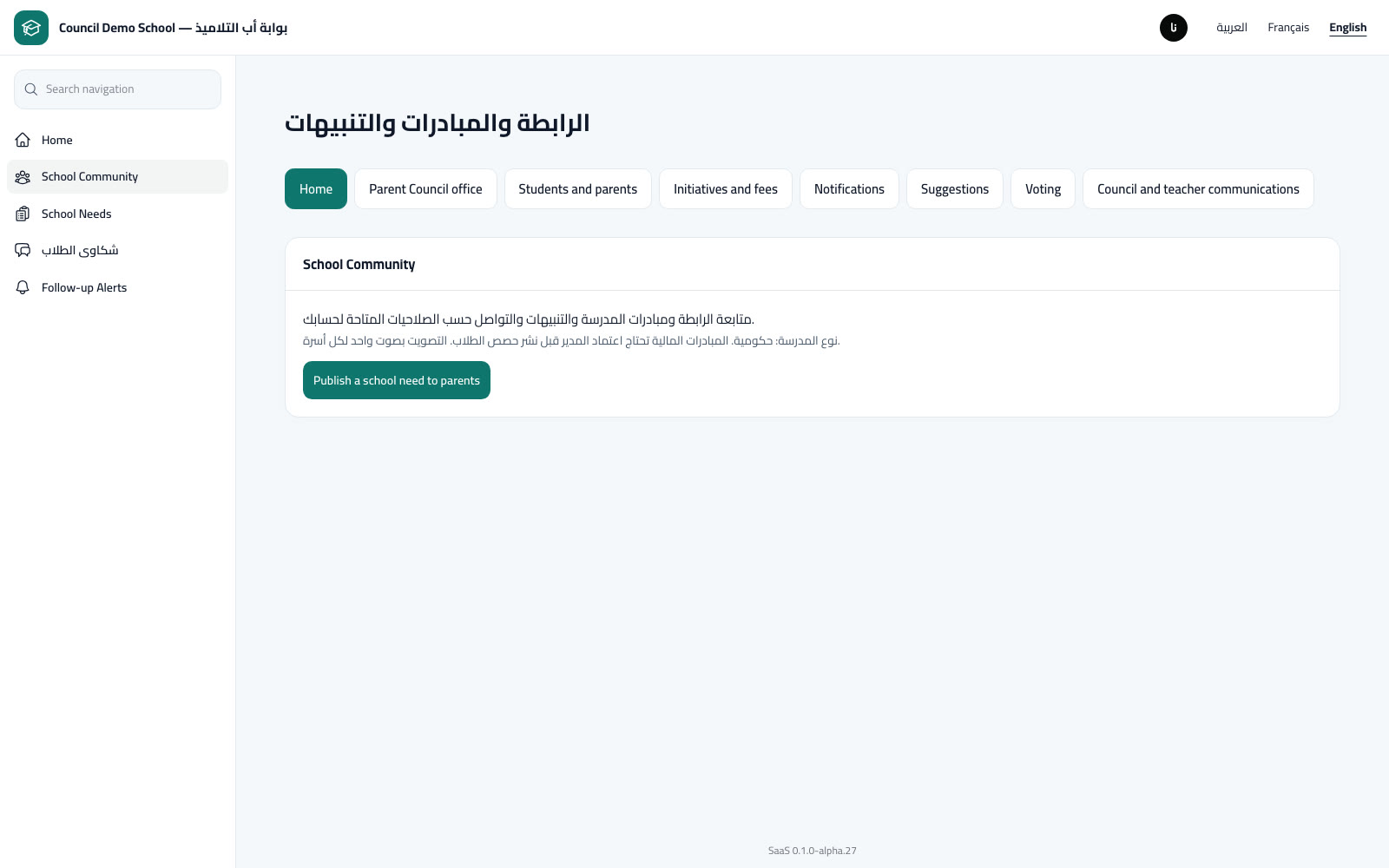Go to the Notifications tab

849,188
